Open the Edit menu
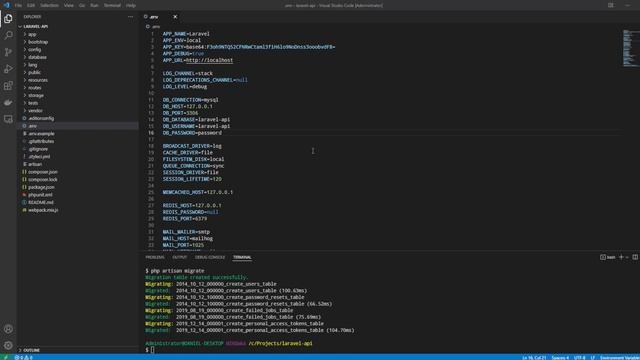Image resolution: width=640 pixels, height=360 pixels. click(31, 5)
